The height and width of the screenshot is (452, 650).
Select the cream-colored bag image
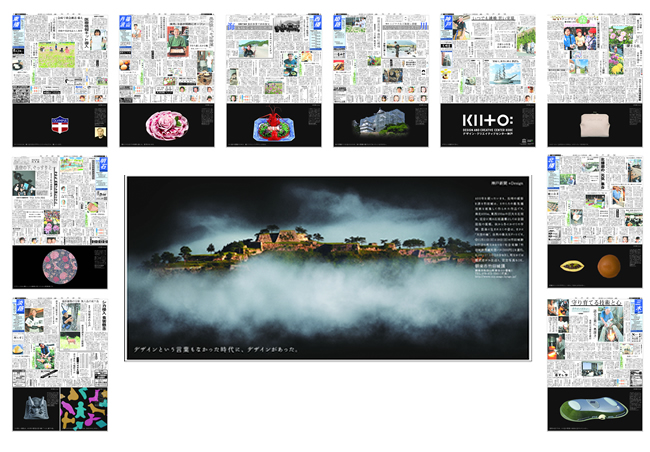click(x=594, y=126)
